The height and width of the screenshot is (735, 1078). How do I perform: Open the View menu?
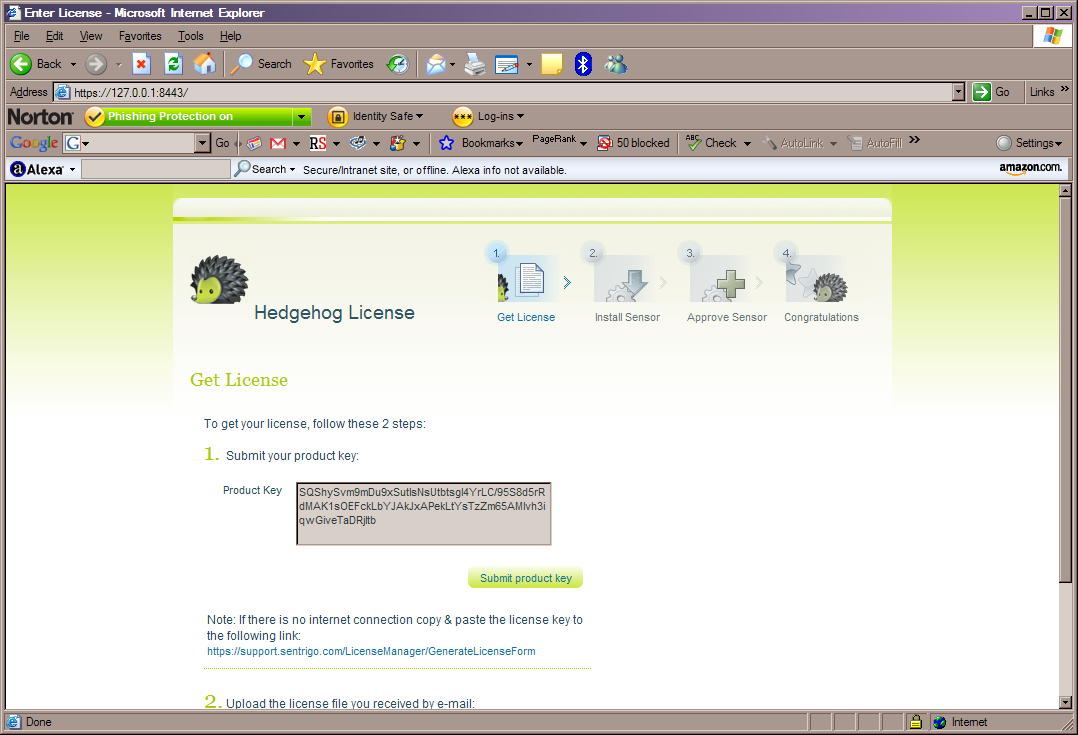91,36
